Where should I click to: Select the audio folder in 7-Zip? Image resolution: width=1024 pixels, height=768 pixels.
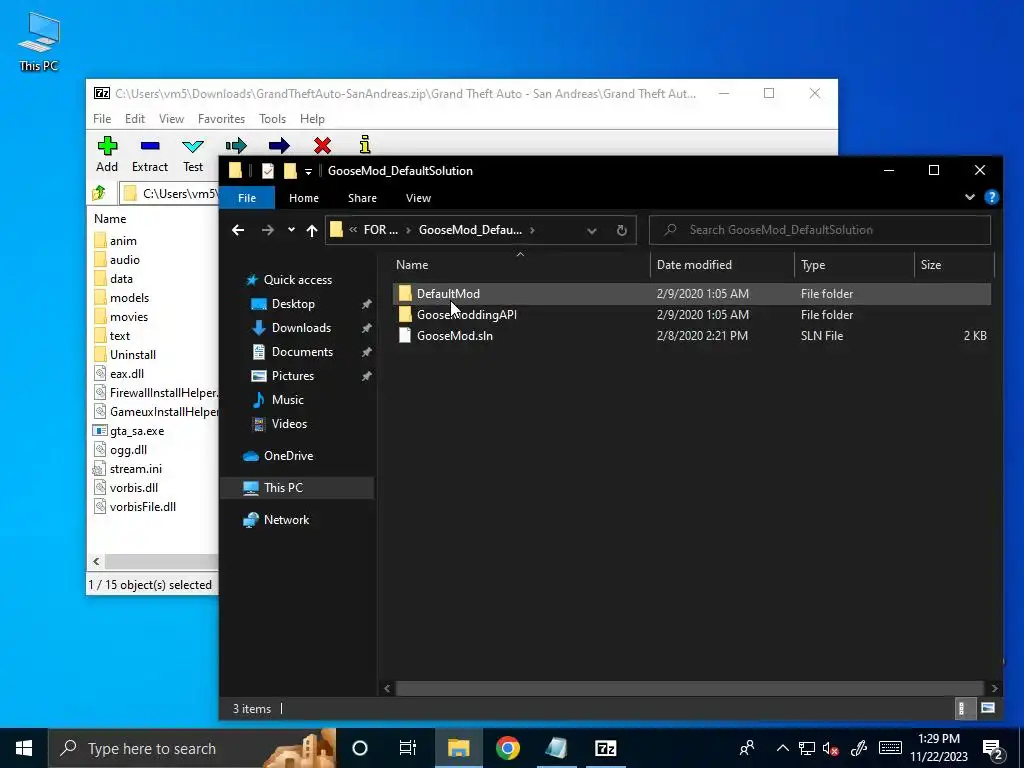click(x=124, y=260)
